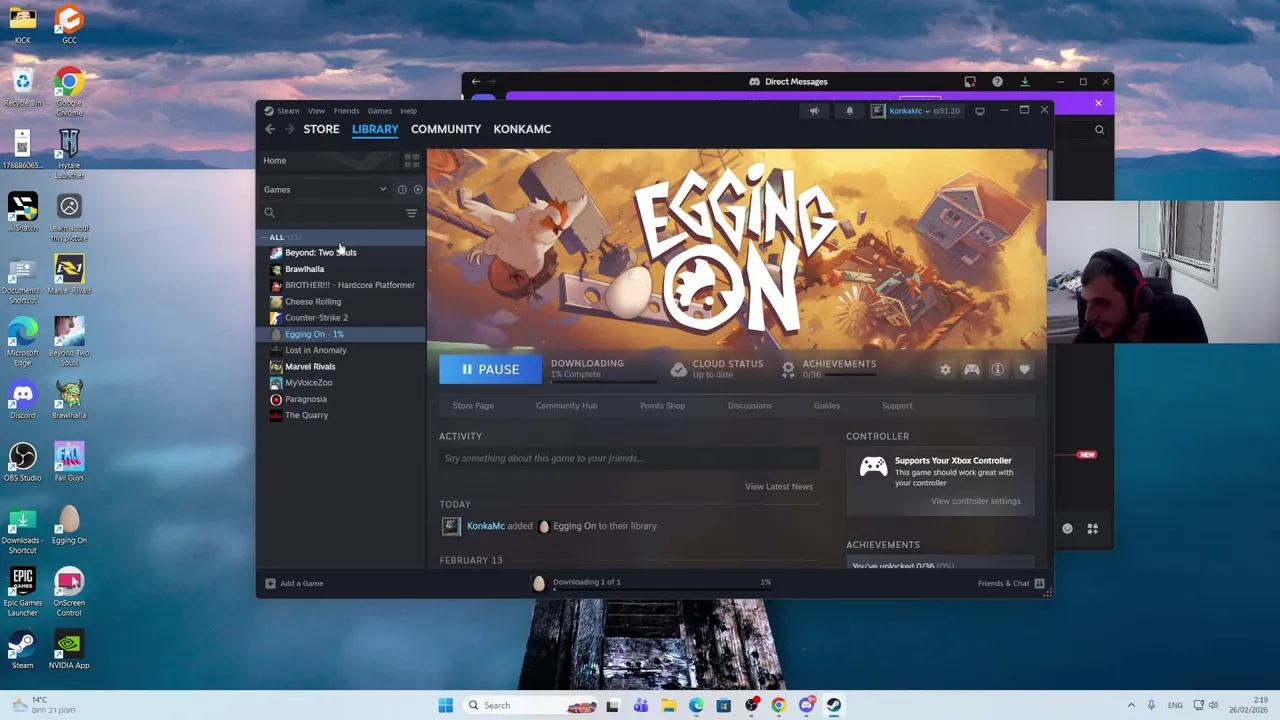Open Community Hub link
1280x720 pixels.
566,406
